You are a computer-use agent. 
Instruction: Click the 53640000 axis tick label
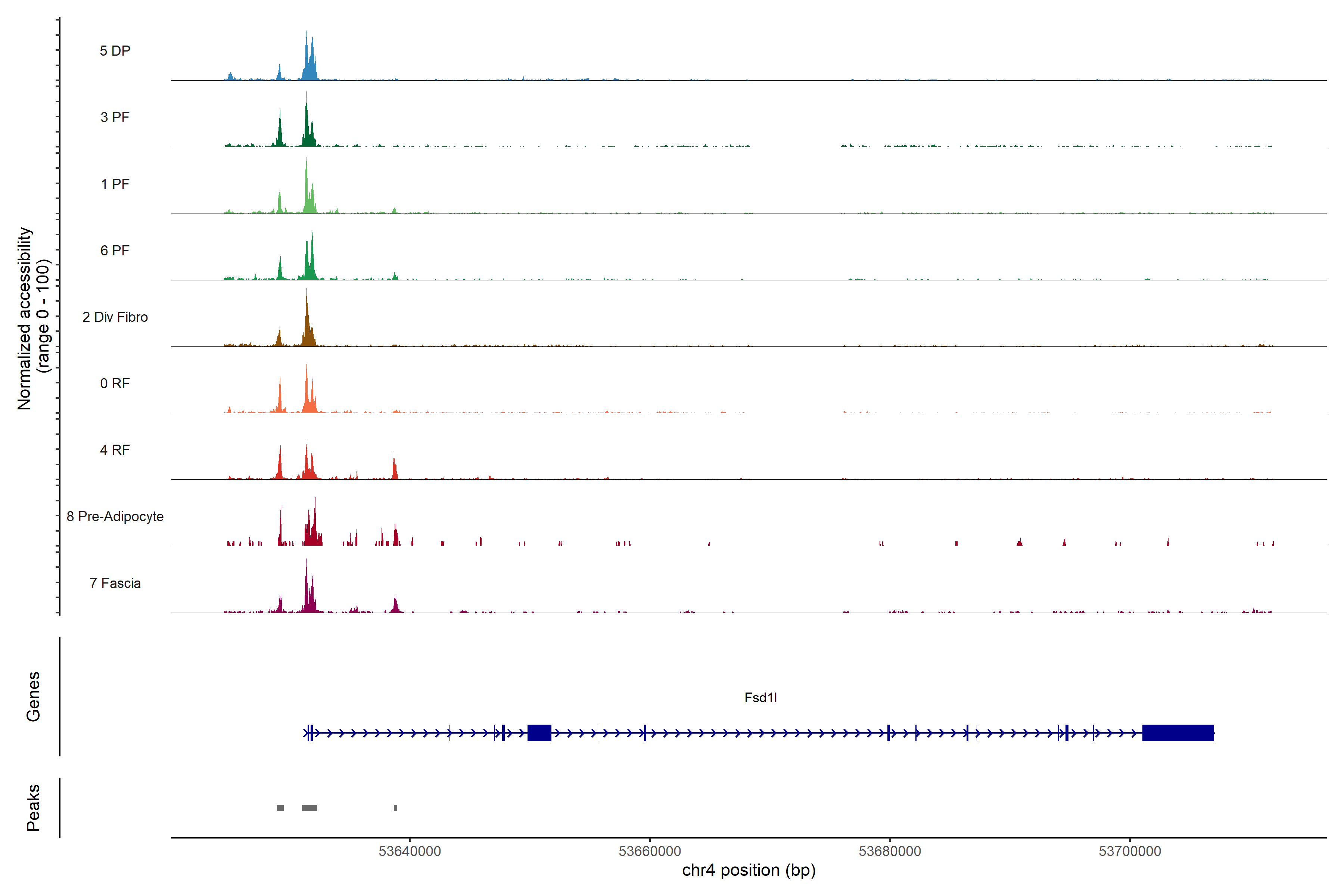coord(410,852)
